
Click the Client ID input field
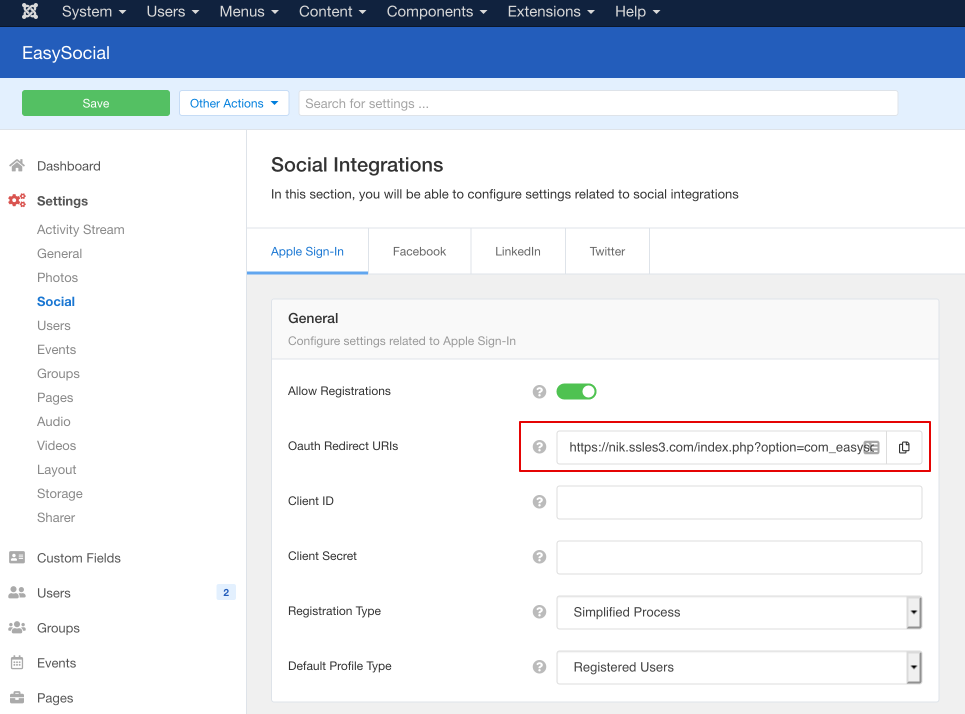coord(739,502)
